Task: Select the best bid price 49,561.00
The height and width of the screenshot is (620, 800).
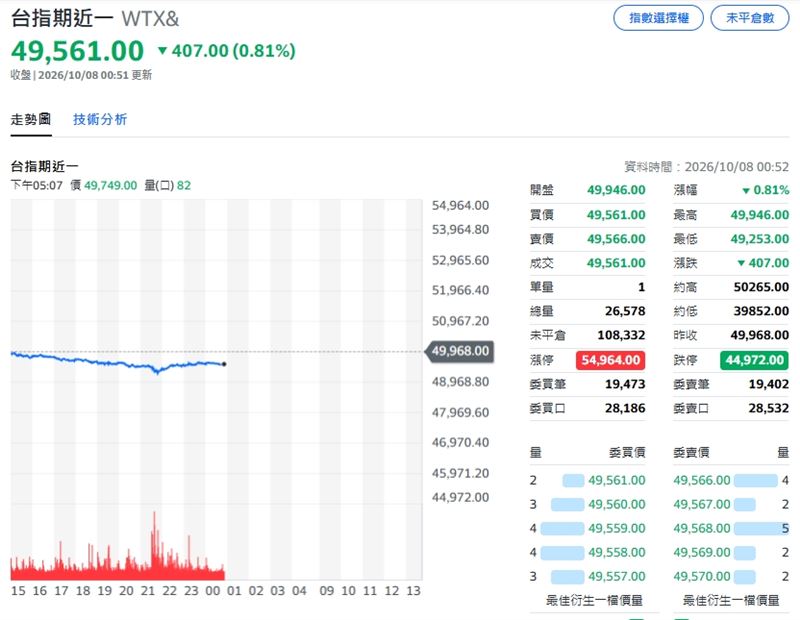Action: point(616,480)
